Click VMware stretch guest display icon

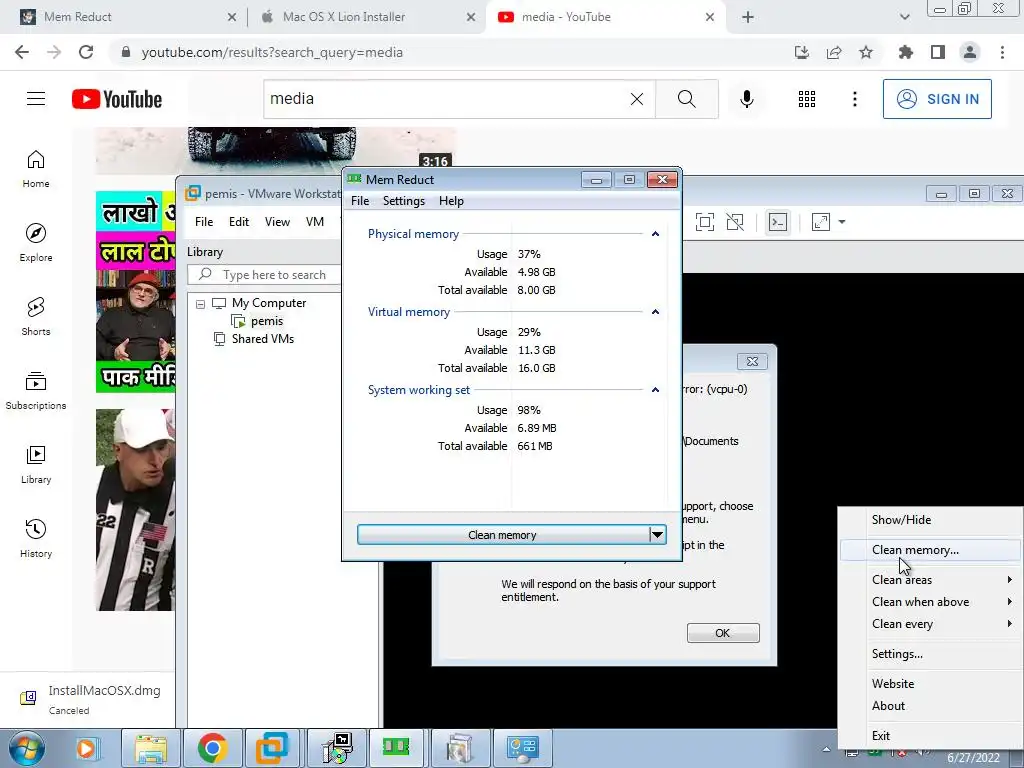tap(821, 222)
